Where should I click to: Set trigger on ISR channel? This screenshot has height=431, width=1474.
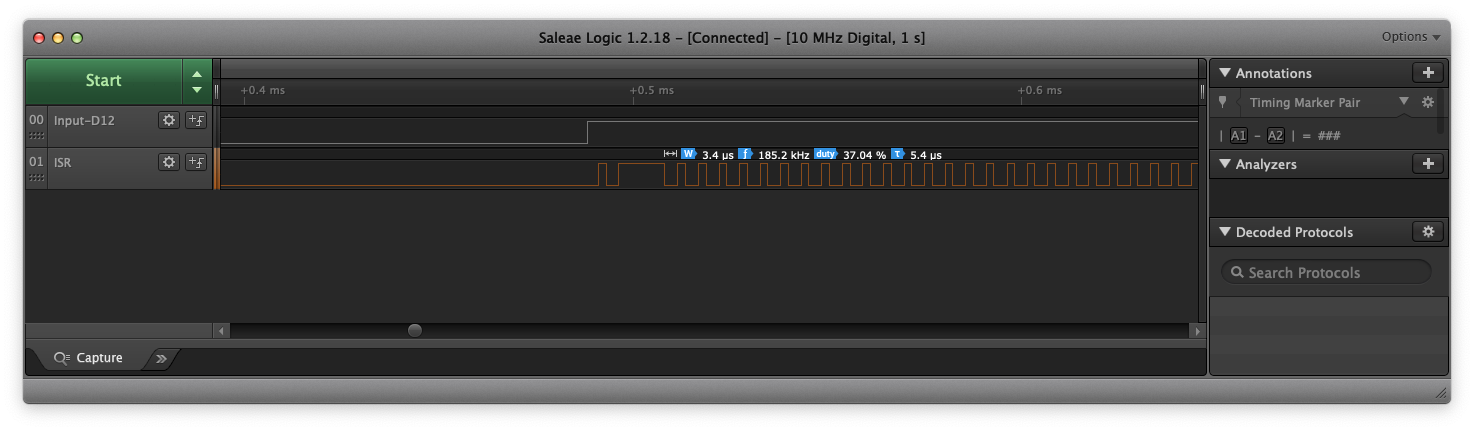pos(196,162)
